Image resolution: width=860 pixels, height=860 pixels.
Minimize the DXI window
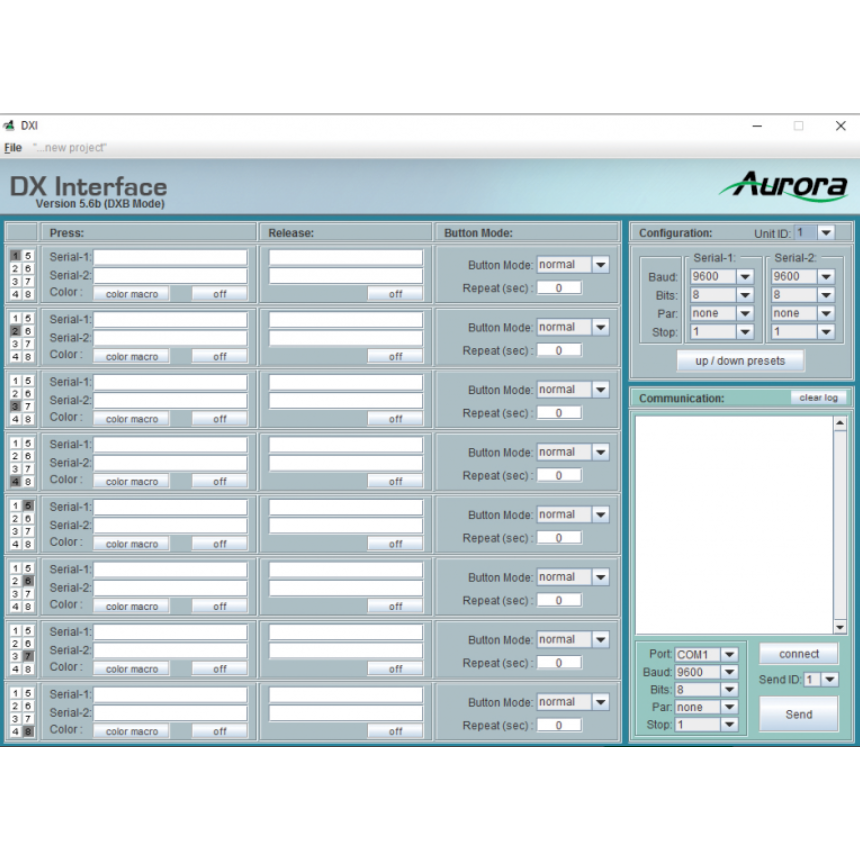pyautogui.click(x=757, y=126)
